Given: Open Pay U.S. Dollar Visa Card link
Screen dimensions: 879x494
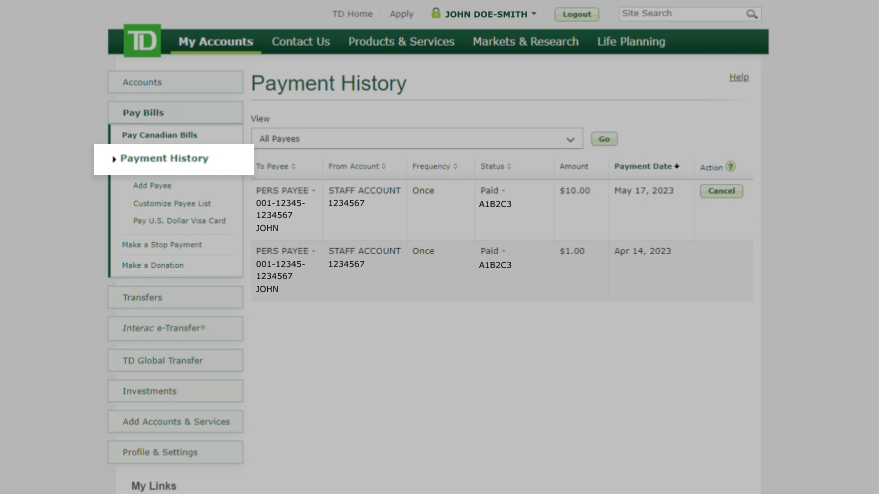Looking at the screenshot, I should click(x=179, y=221).
